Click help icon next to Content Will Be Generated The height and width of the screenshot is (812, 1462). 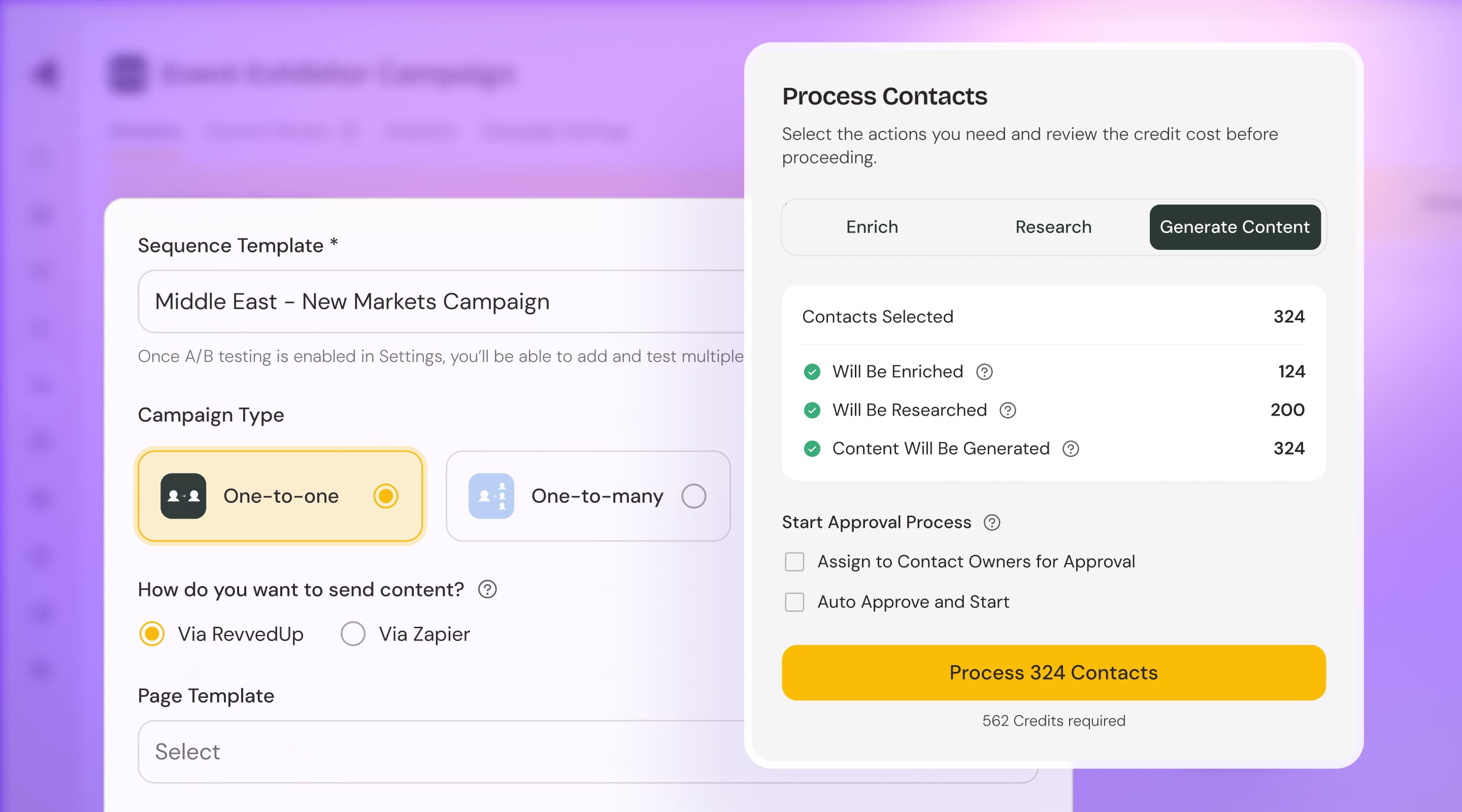point(1071,448)
